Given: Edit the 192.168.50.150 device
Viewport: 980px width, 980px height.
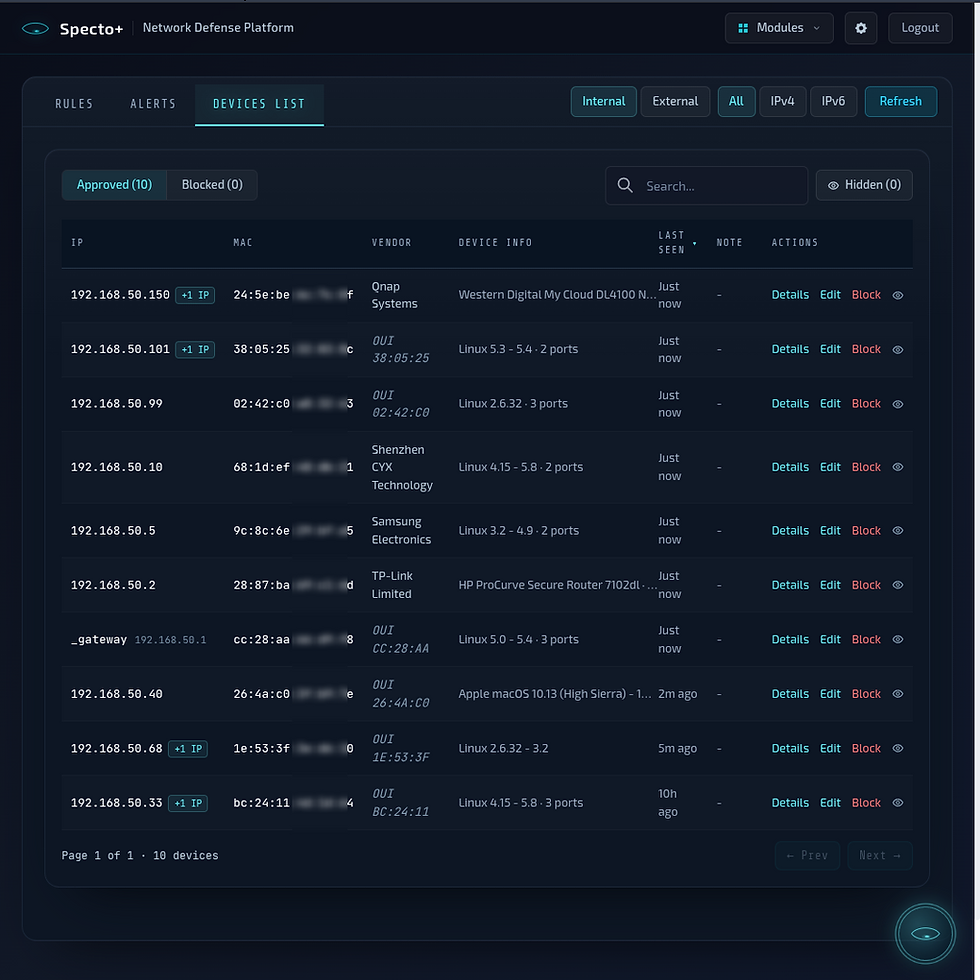Looking at the screenshot, I should (x=830, y=295).
